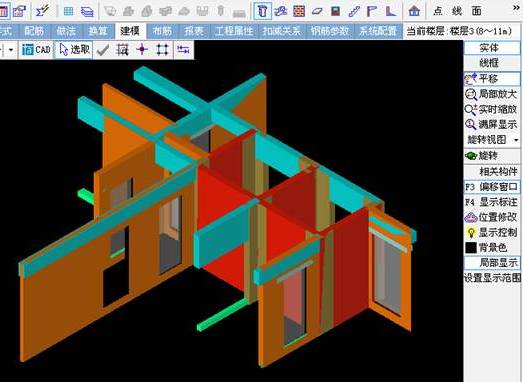The height and width of the screenshot is (382, 523).
Task: Toggle F4 显示标注 annotation display
Action: (492, 202)
